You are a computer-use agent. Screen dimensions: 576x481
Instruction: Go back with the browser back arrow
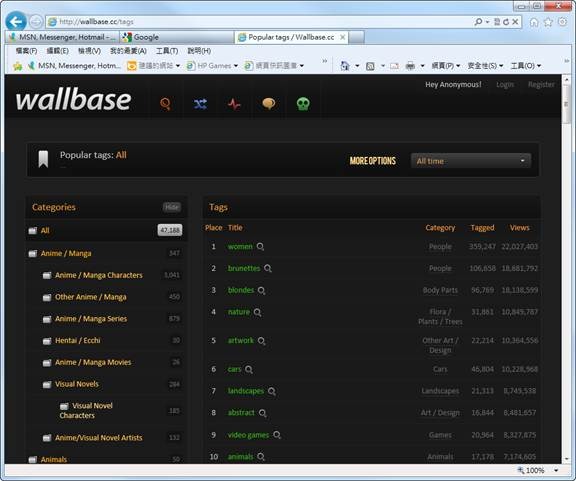pos(16,22)
